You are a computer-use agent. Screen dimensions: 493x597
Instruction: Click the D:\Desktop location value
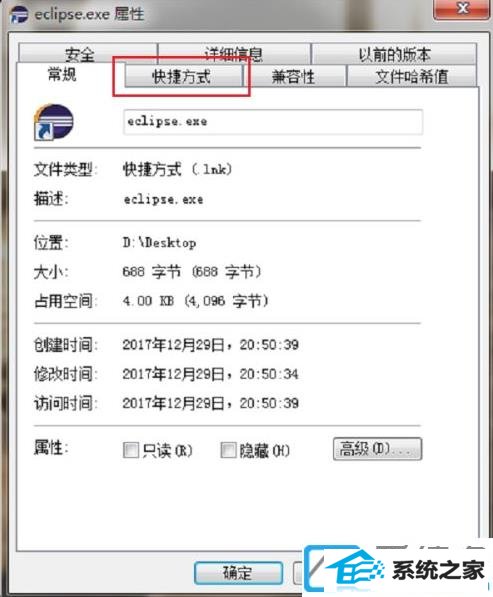[x=159, y=243]
